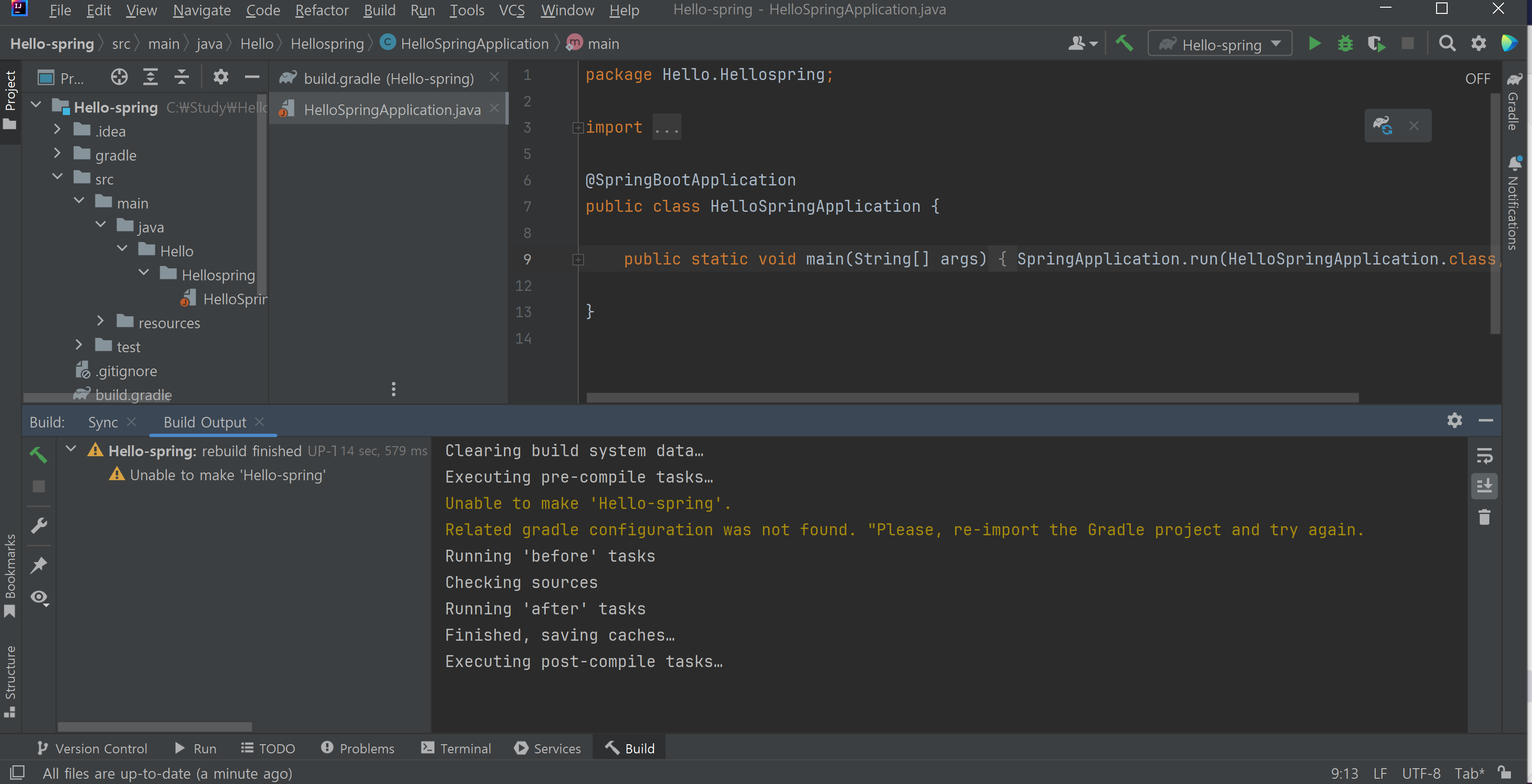Switch to build.gradle editor tab
Screen dimensions: 1532x784
tap(388, 79)
